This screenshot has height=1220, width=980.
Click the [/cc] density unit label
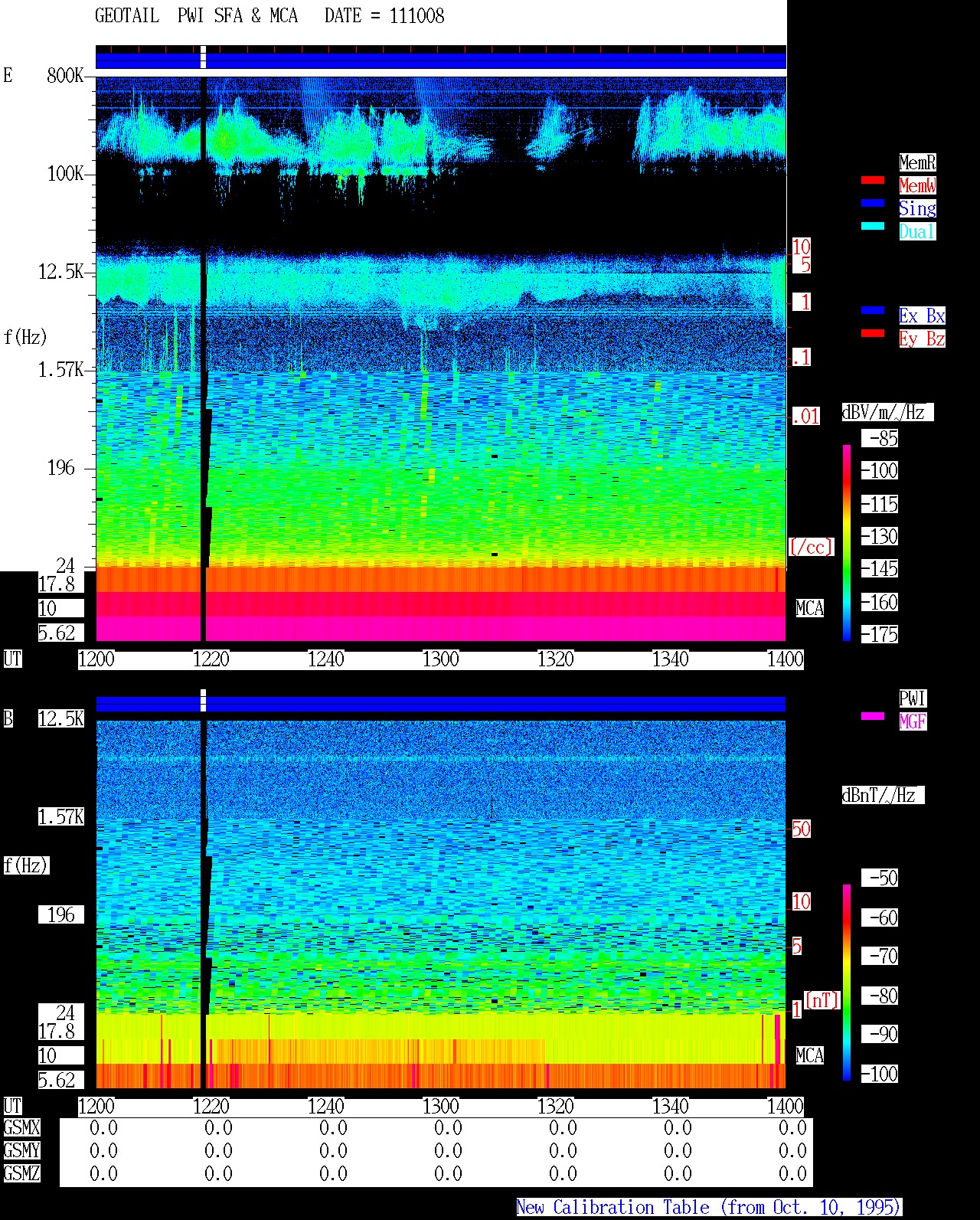811,547
